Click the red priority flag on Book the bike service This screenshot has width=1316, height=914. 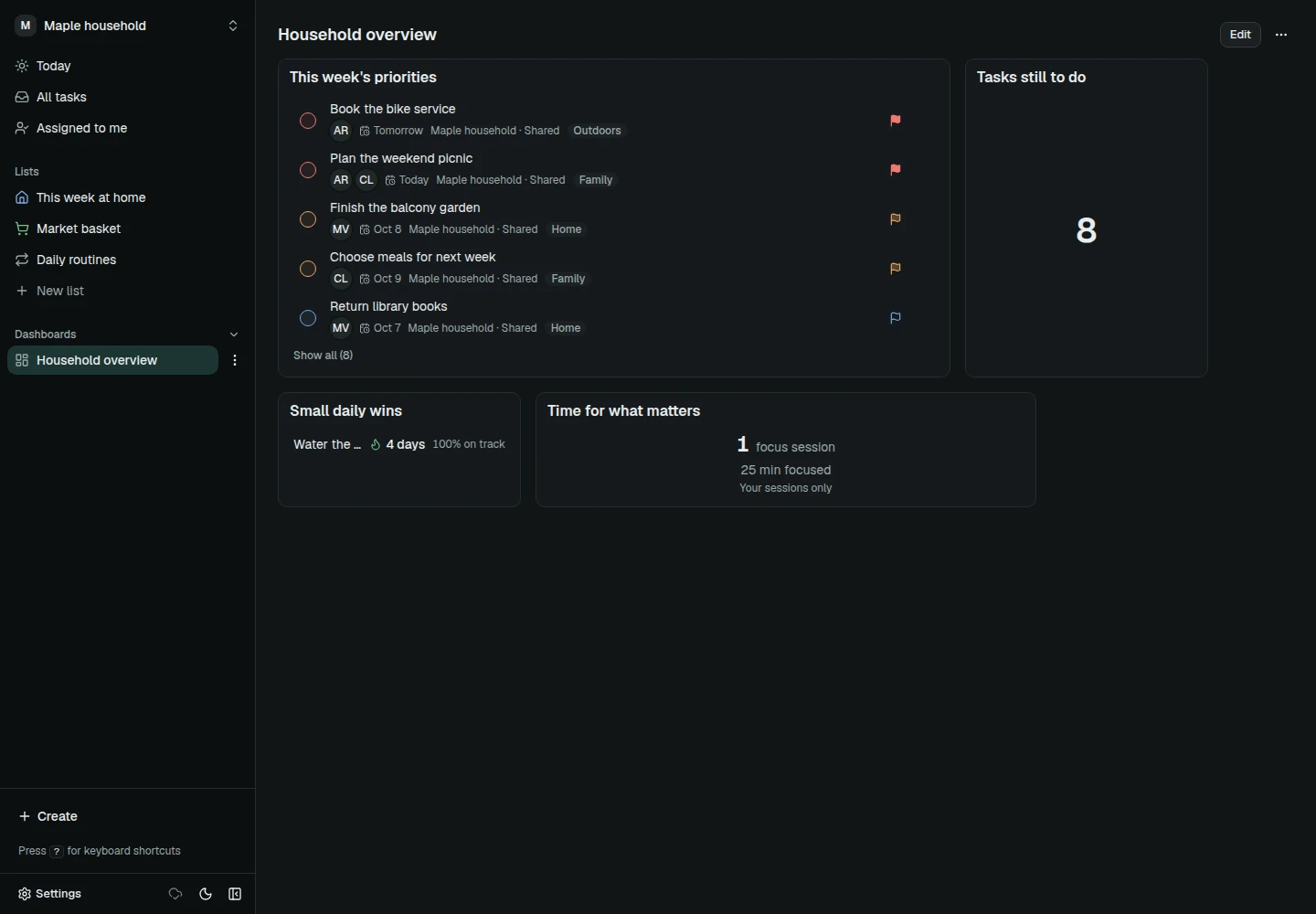point(897,121)
